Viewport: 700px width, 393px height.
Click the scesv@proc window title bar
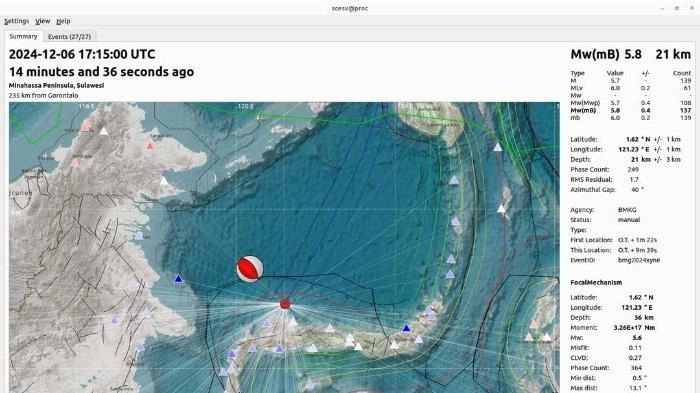coord(350,8)
